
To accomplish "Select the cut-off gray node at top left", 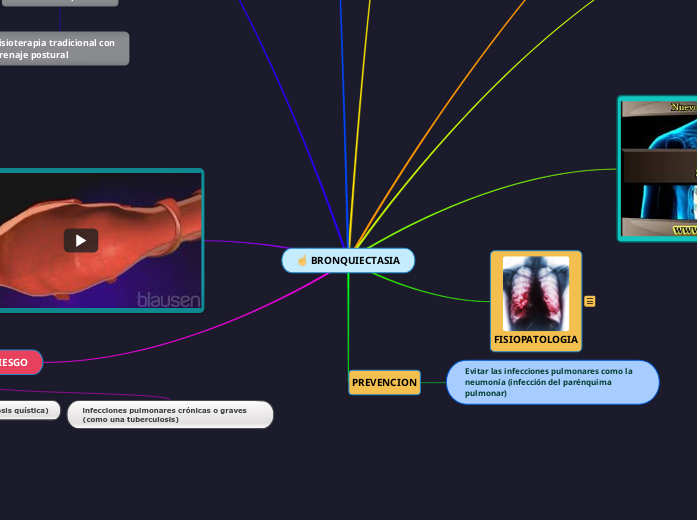I will 58,2.
